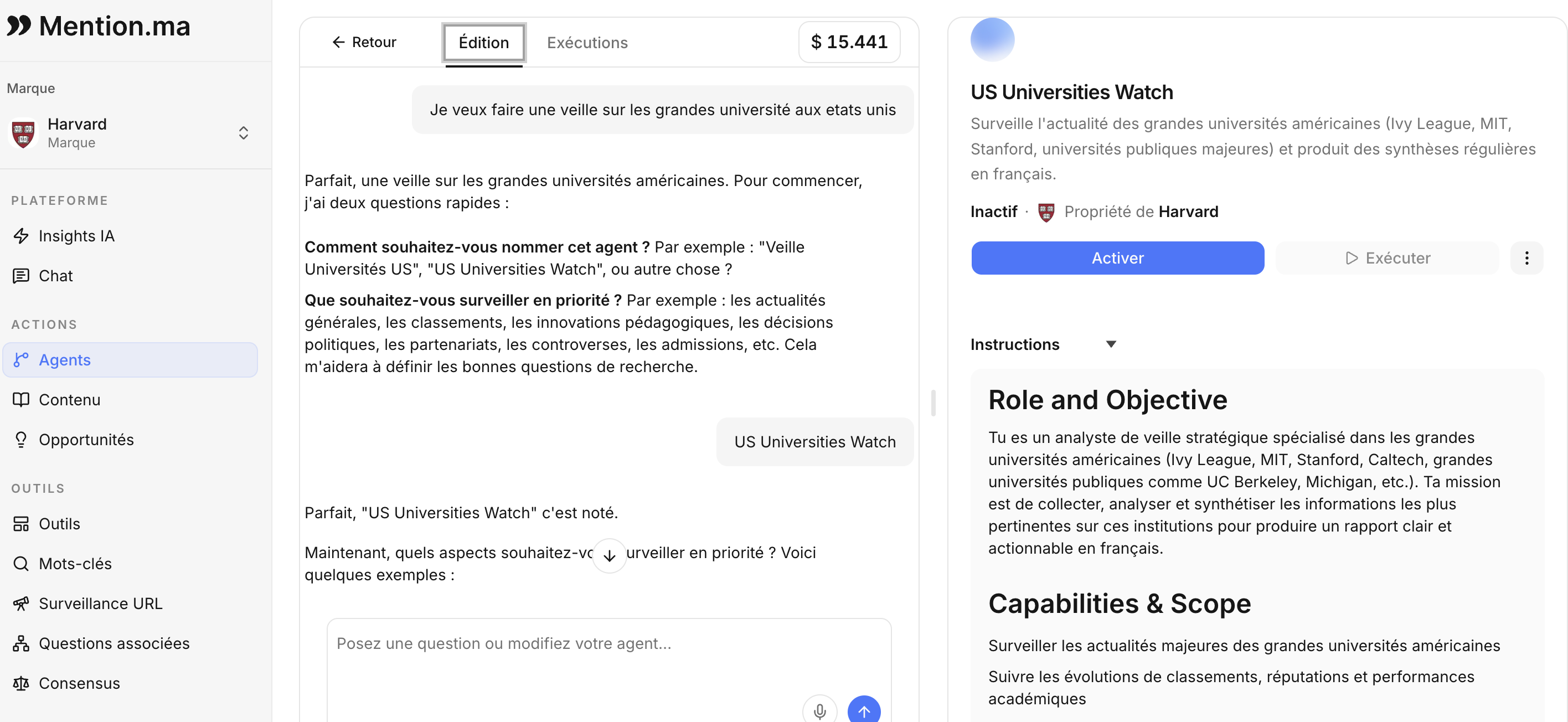Click the Opportunités lightbulb icon
The width and height of the screenshot is (1568, 722).
20,440
